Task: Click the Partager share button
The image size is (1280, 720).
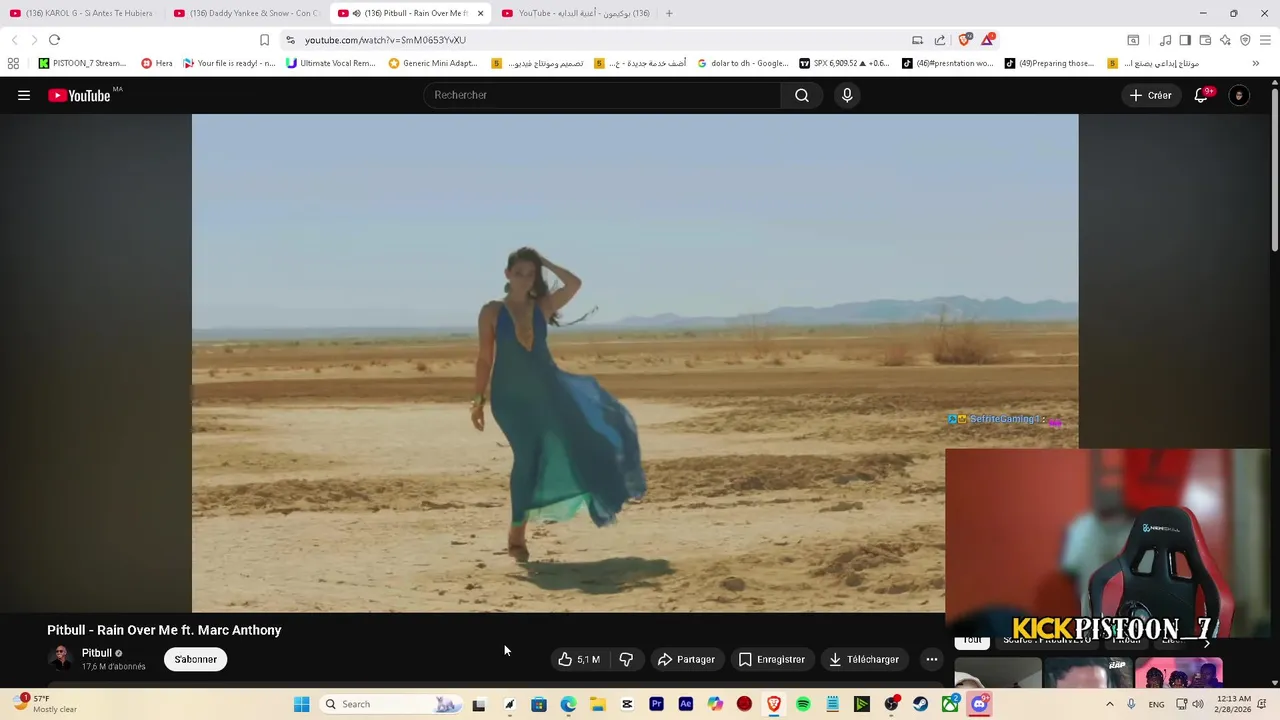Action: (686, 659)
